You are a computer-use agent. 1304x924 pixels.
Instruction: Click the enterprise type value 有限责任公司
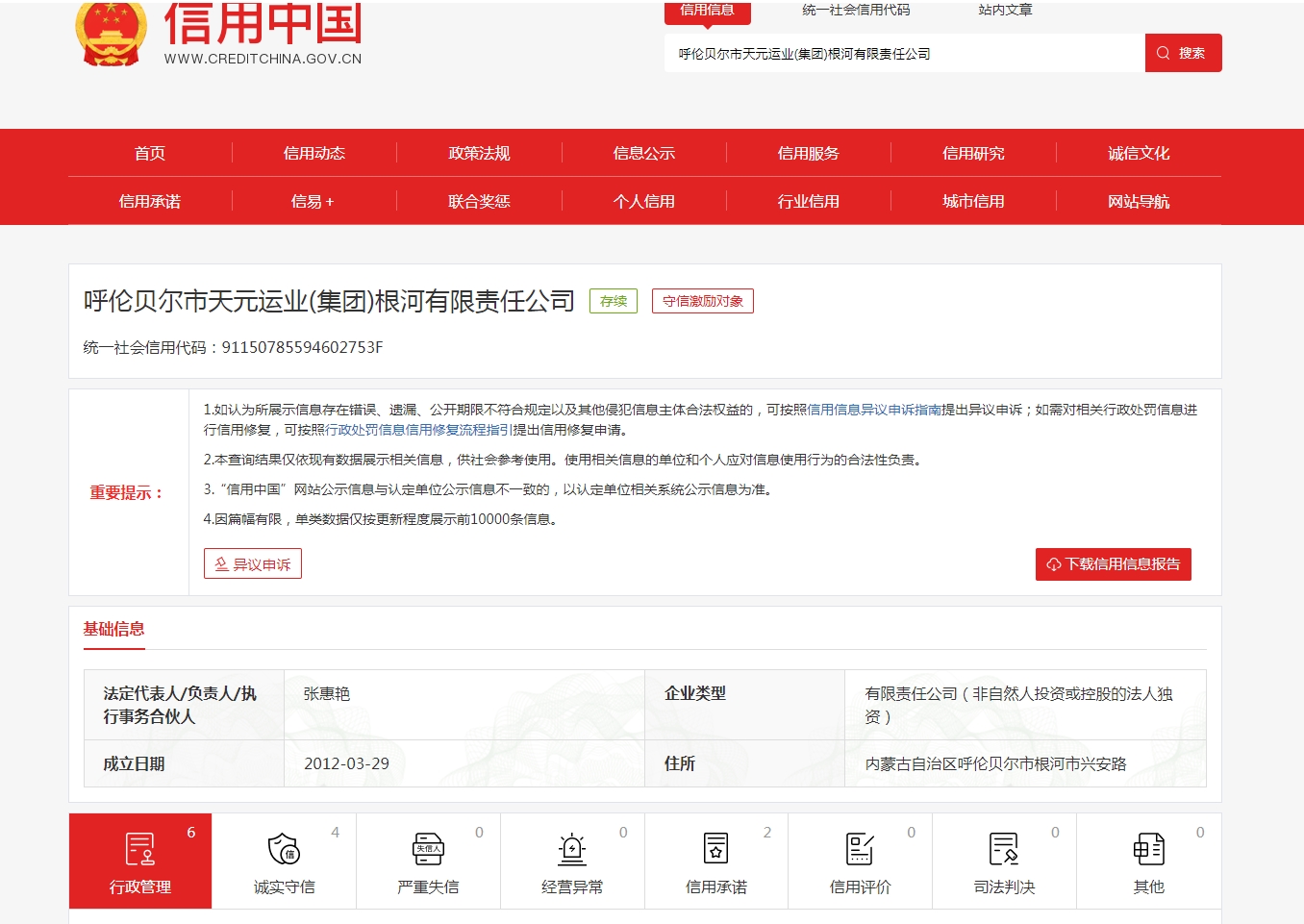coord(1018,705)
